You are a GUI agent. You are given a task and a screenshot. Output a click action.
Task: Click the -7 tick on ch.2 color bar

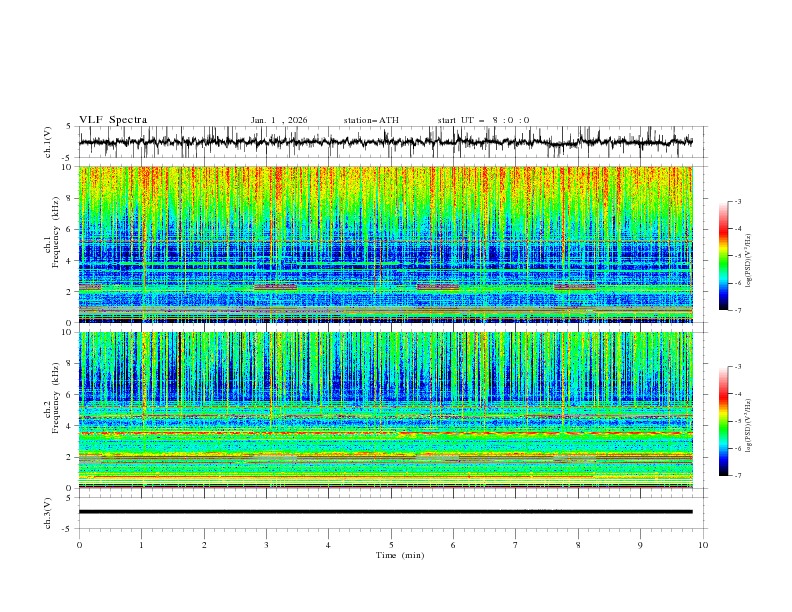click(x=738, y=476)
